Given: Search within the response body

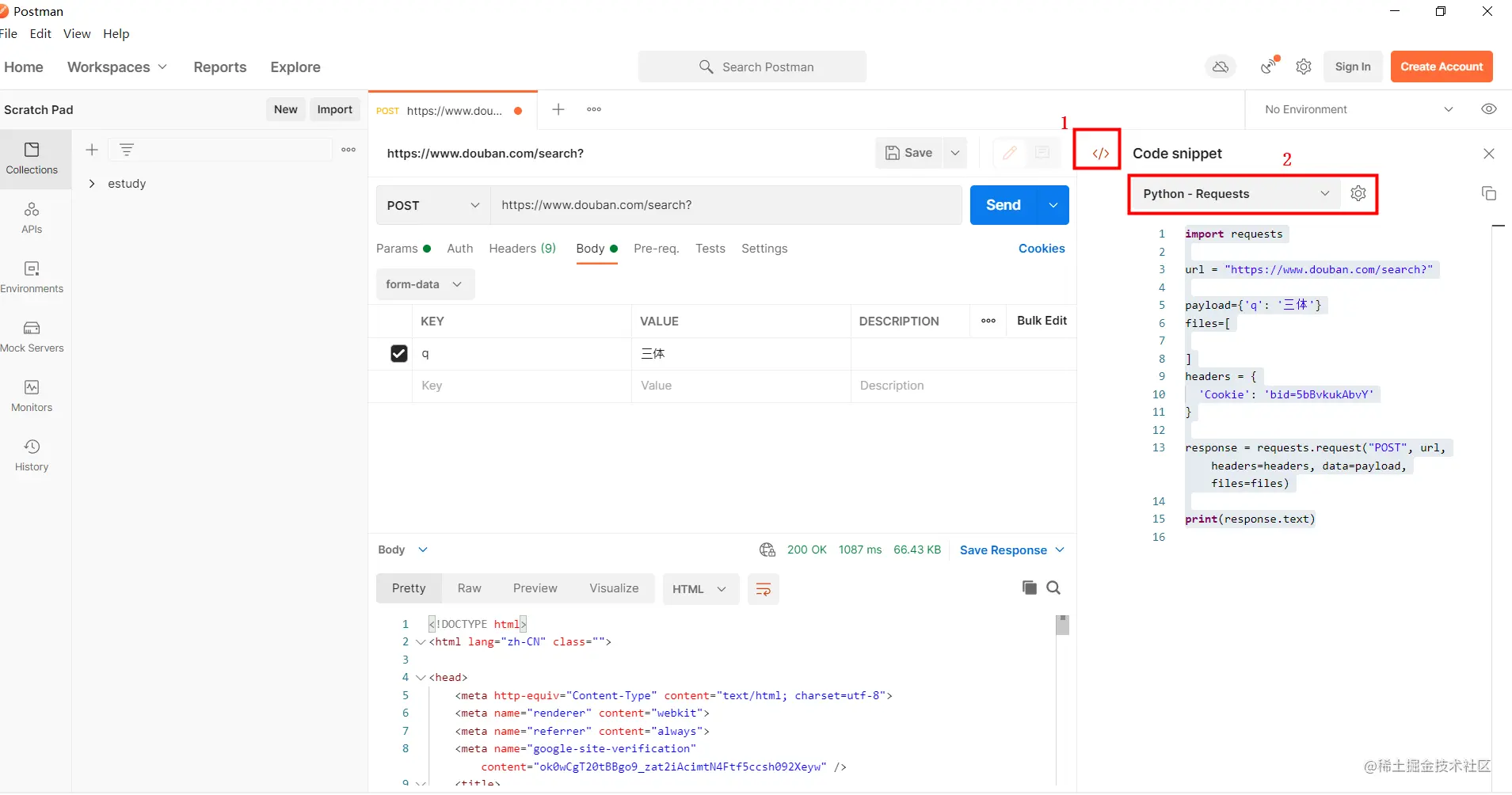Looking at the screenshot, I should click(1053, 588).
